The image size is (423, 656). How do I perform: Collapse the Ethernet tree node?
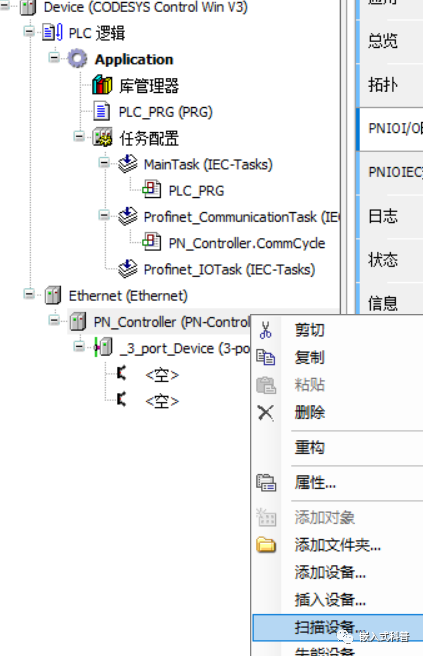[29, 294]
